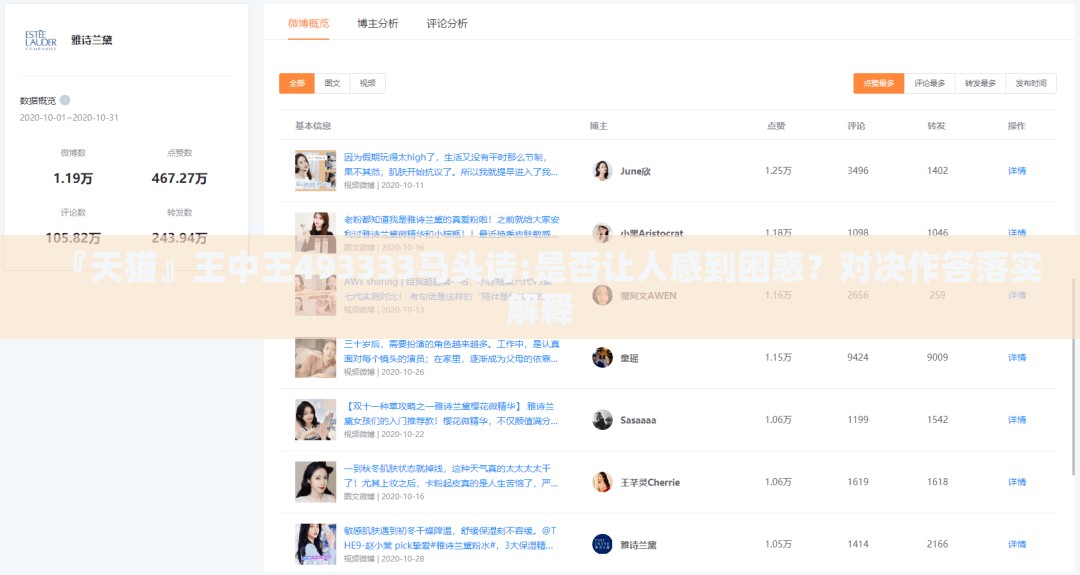Sort posts by 评论最多
Viewport: 1080px width, 575px height.
point(930,83)
